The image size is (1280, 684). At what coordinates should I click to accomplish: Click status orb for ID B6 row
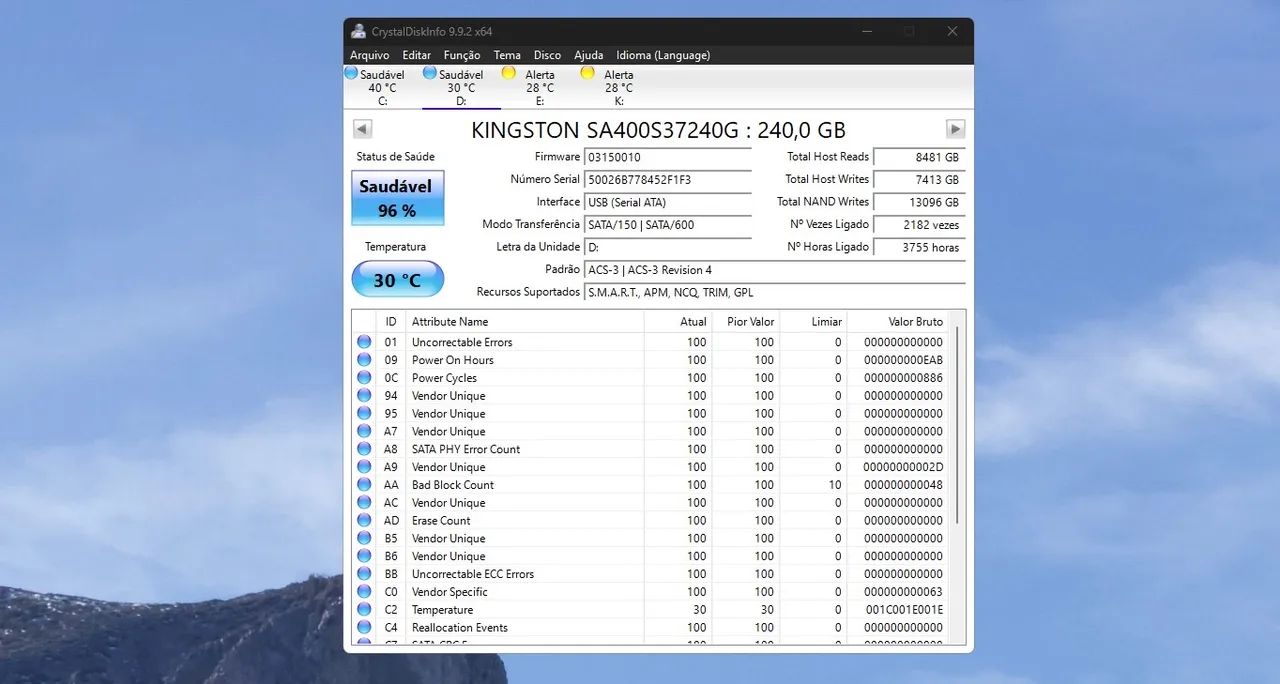(x=364, y=556)
